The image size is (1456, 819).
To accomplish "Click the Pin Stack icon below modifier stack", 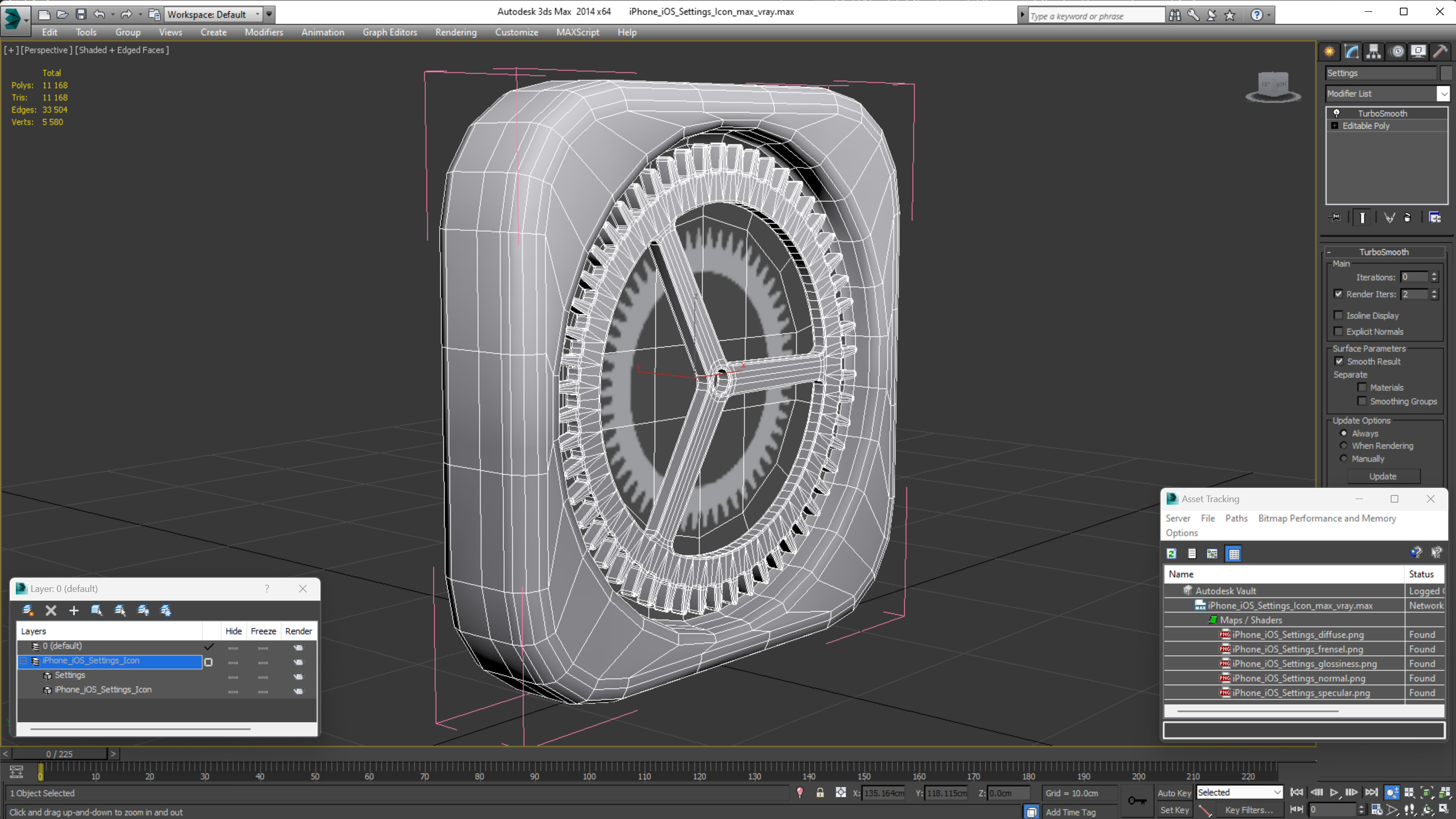I will (x=1335, y=217).
